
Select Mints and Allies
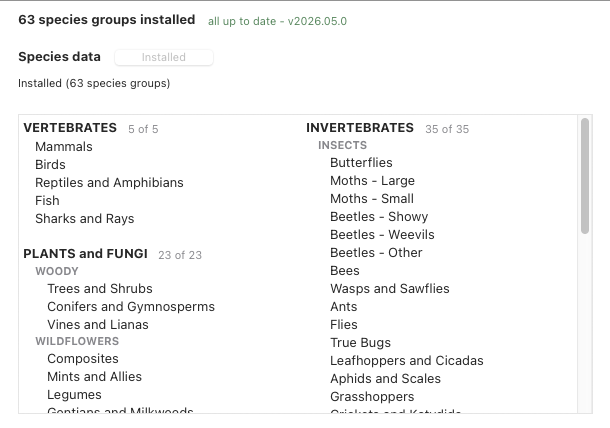coord(95,377)
